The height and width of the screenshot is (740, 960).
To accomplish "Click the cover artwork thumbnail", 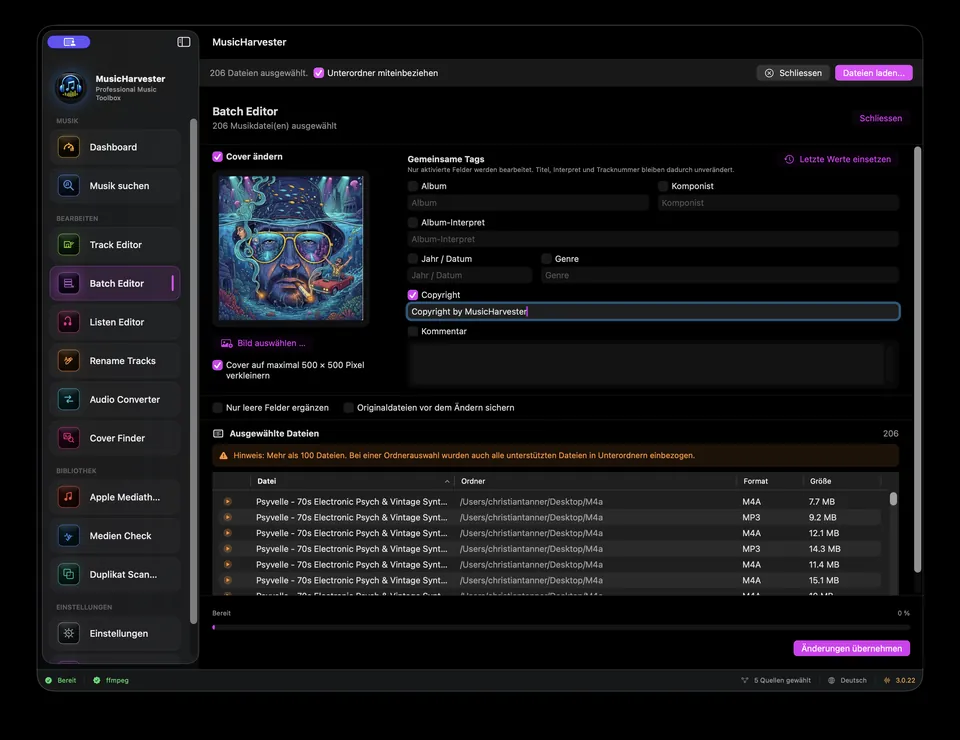I will [291, 248].
